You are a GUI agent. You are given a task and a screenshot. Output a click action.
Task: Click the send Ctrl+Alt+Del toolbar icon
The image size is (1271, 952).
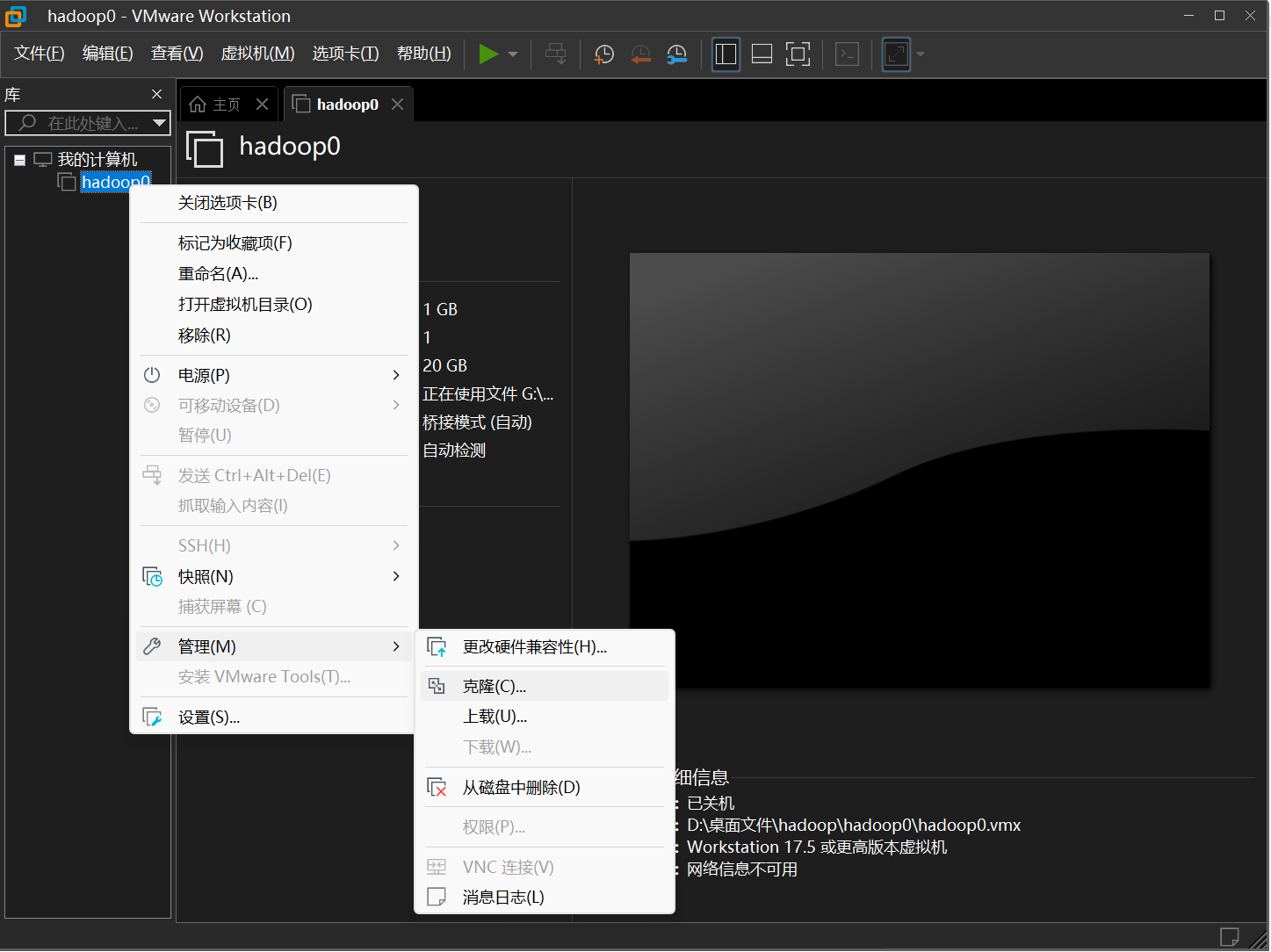pyautogui.click(x=555, y=54)
